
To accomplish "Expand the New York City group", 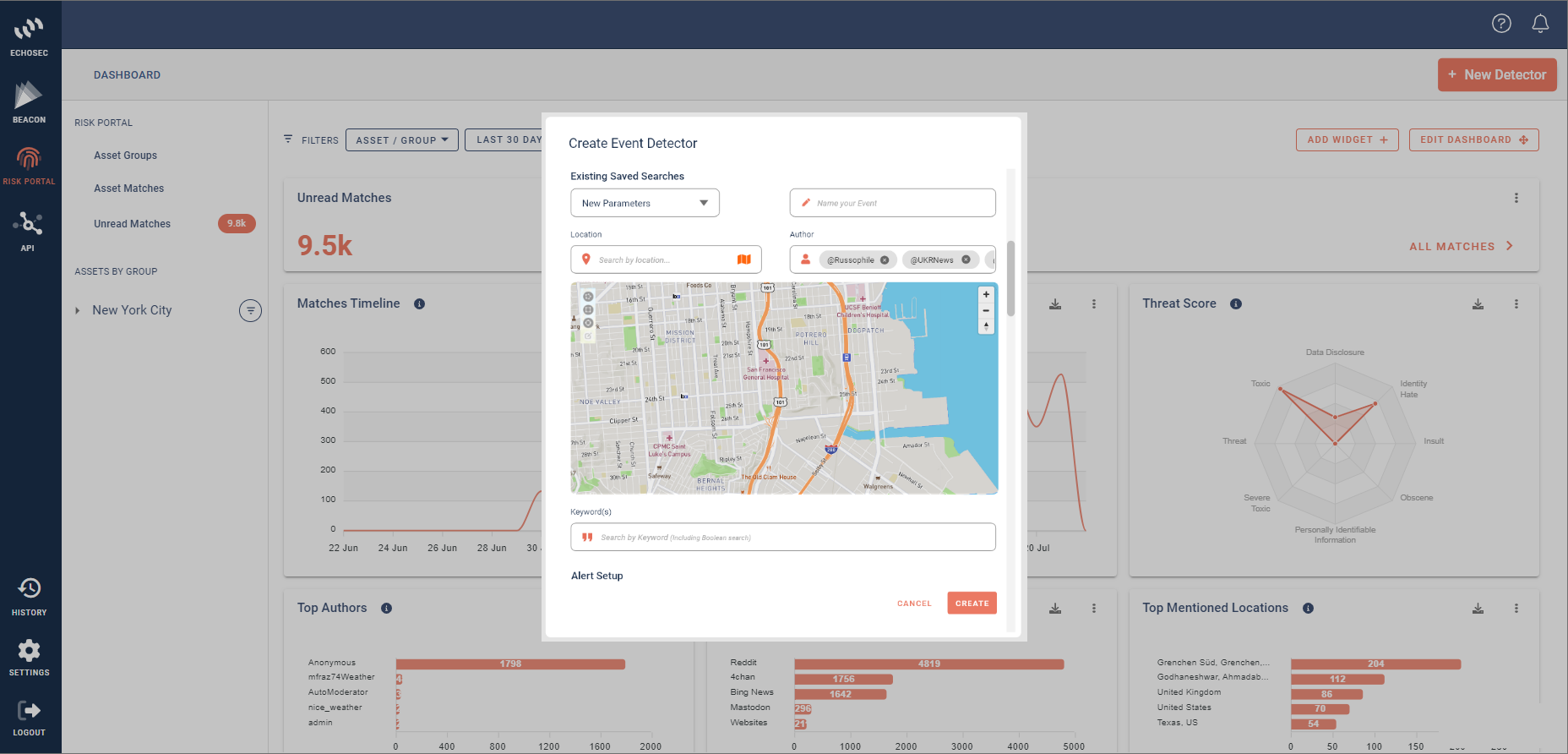I will pos(78,310).
